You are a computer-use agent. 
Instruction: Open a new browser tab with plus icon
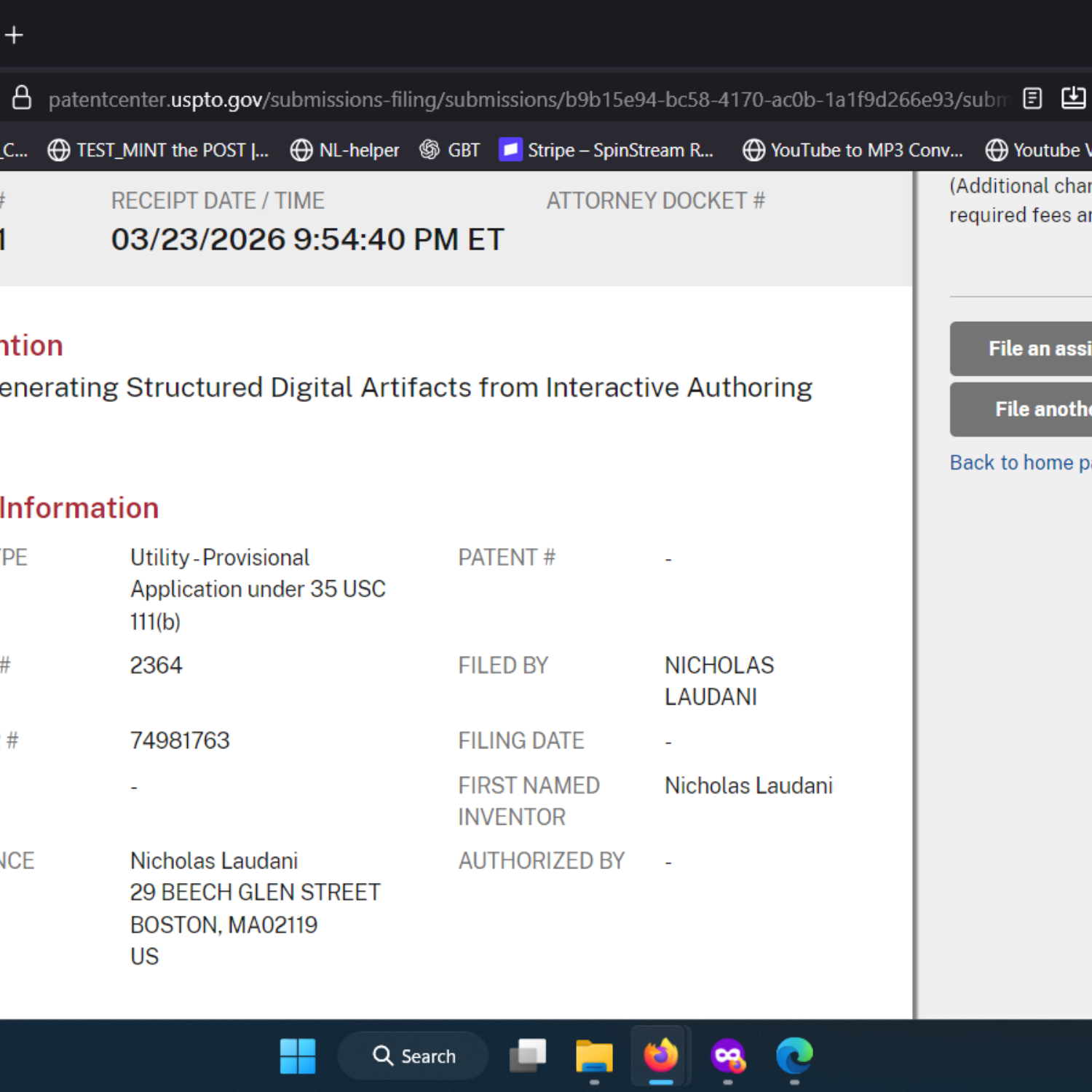point(14,35)
